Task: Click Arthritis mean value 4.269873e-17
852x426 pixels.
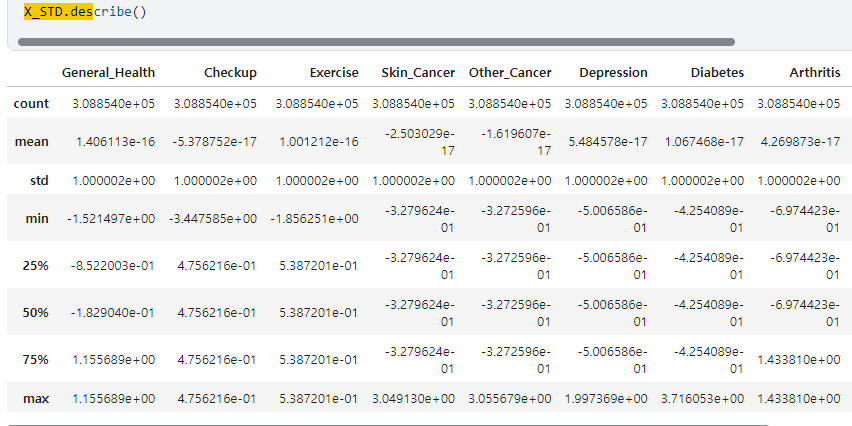Action: [800, 142]
